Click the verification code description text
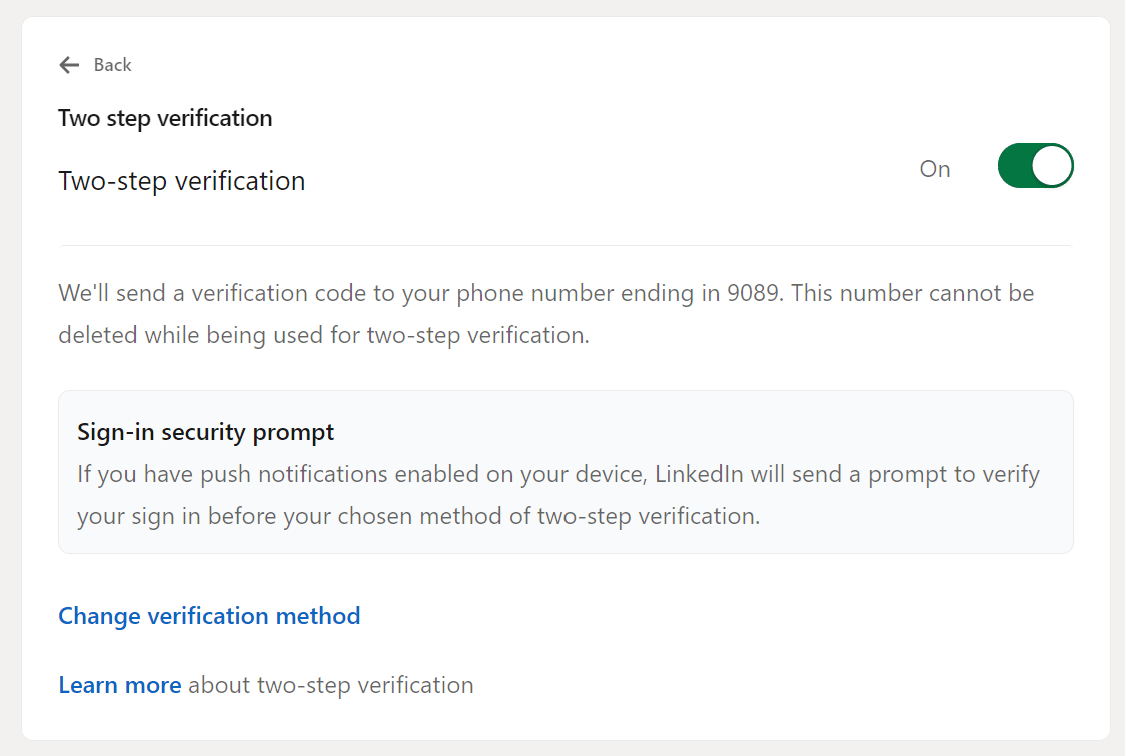Viewport: 1126px width, 756px height. [546, 313]
